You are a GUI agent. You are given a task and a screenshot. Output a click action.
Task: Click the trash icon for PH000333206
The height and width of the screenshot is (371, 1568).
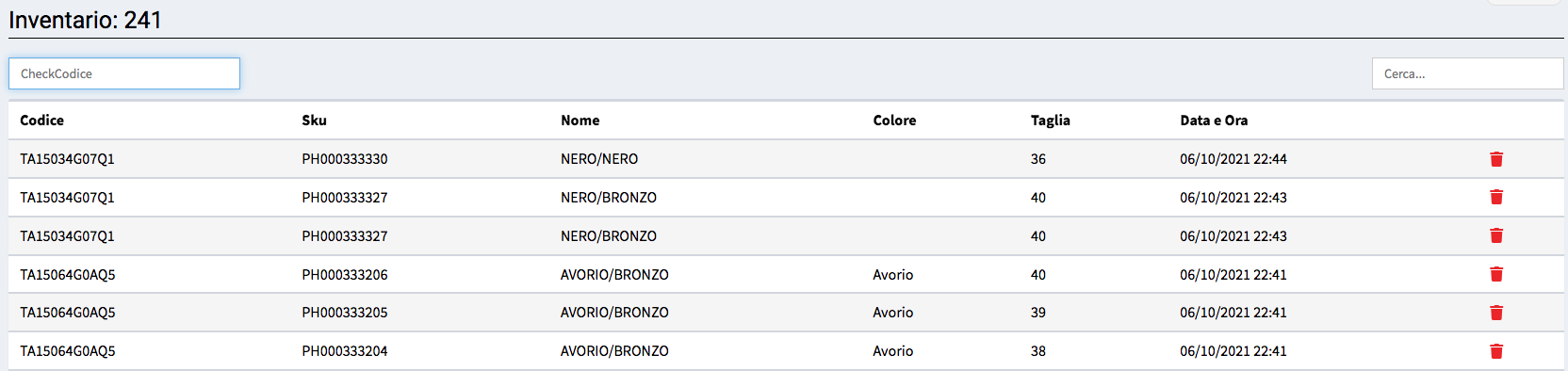tap(1496, 274)
